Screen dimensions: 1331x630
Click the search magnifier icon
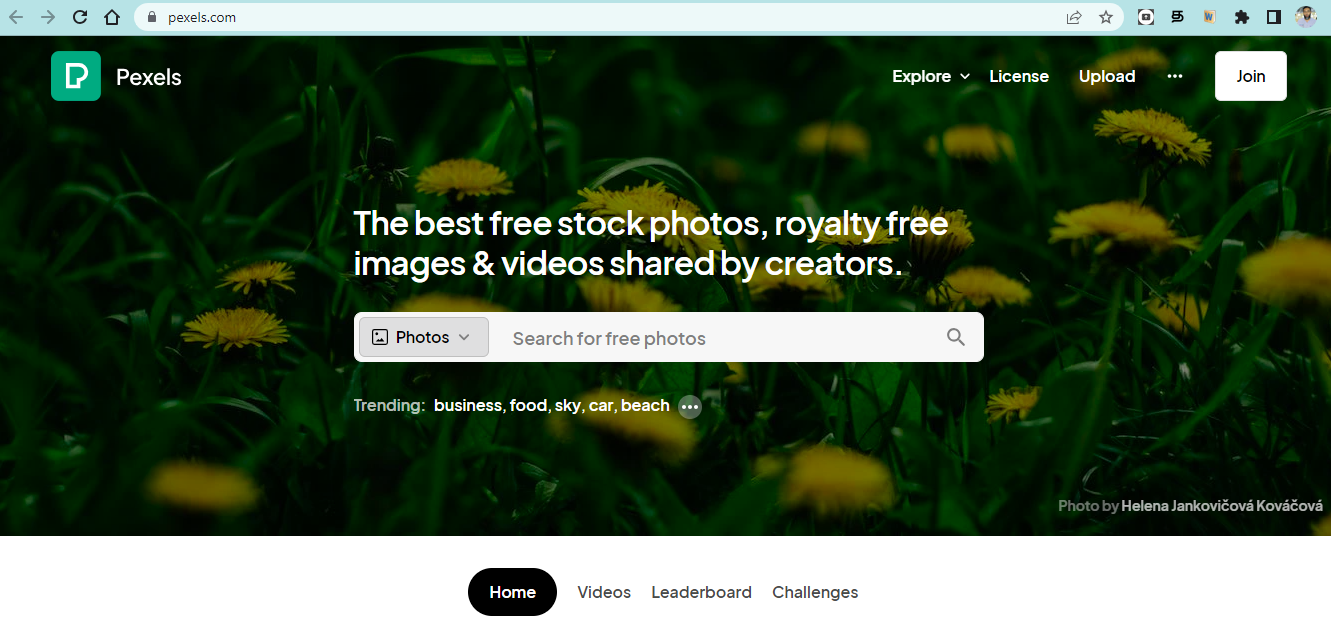click(x=956, y=337)
